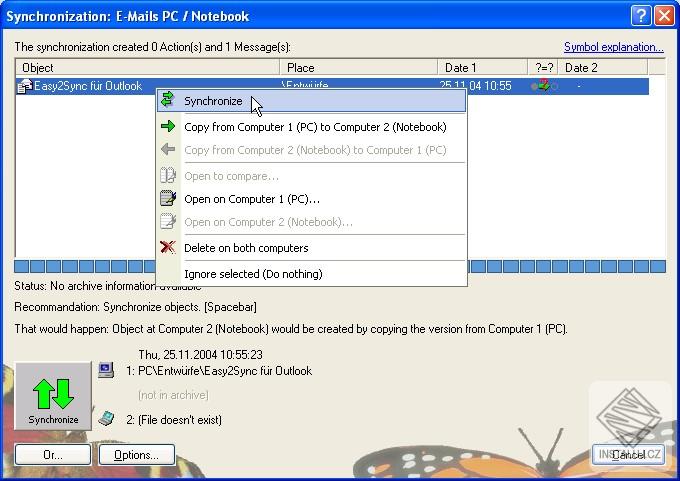Click the desktop PC icon beside path 1

tap(106, 370)
